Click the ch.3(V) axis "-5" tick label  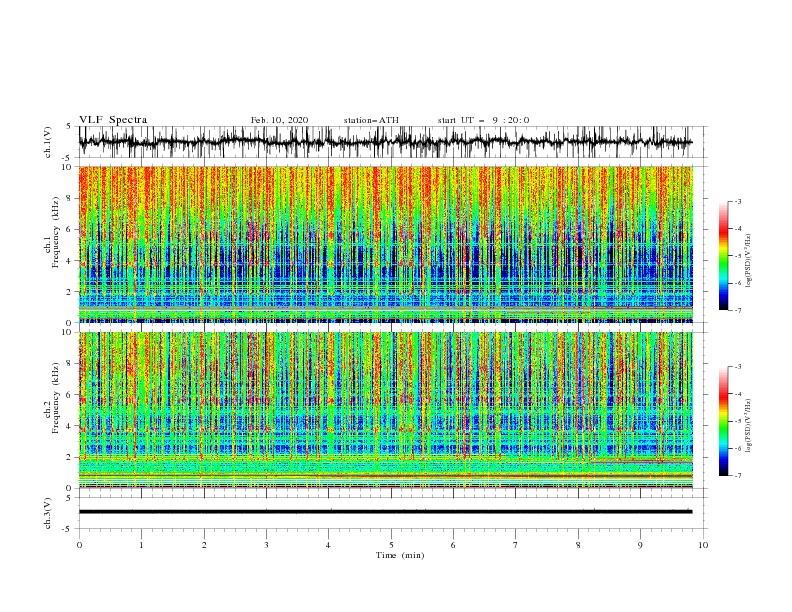tap(68, 529)
